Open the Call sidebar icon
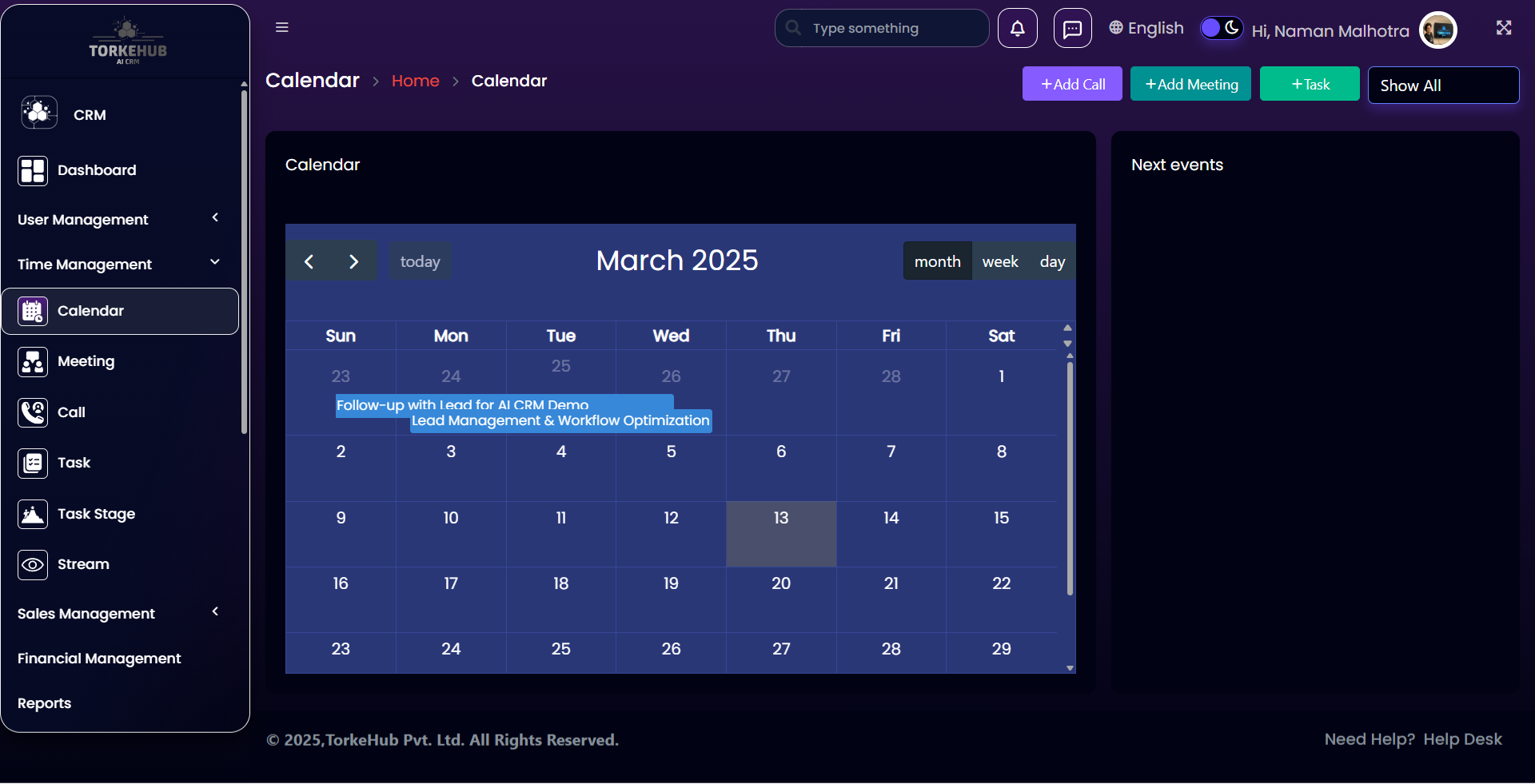Viewport: 1535px width, 784px height. 33,412
